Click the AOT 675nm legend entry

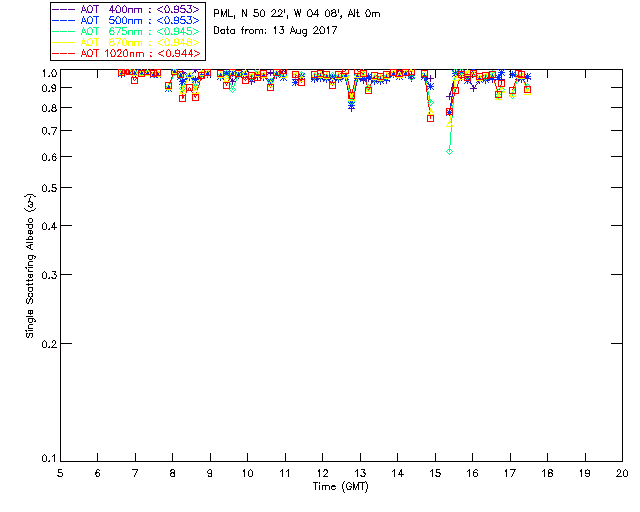click(127, 31)
